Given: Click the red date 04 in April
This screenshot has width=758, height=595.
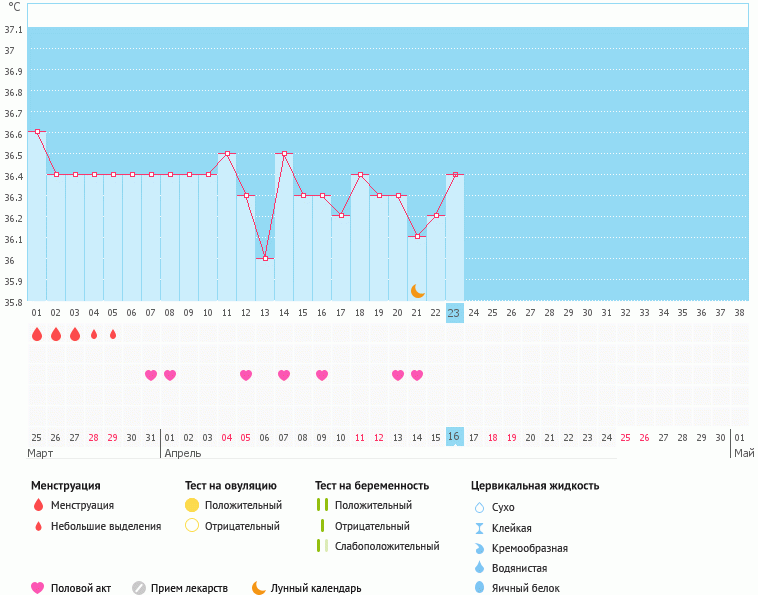Looking at the screenshot, I should (227, 437).
